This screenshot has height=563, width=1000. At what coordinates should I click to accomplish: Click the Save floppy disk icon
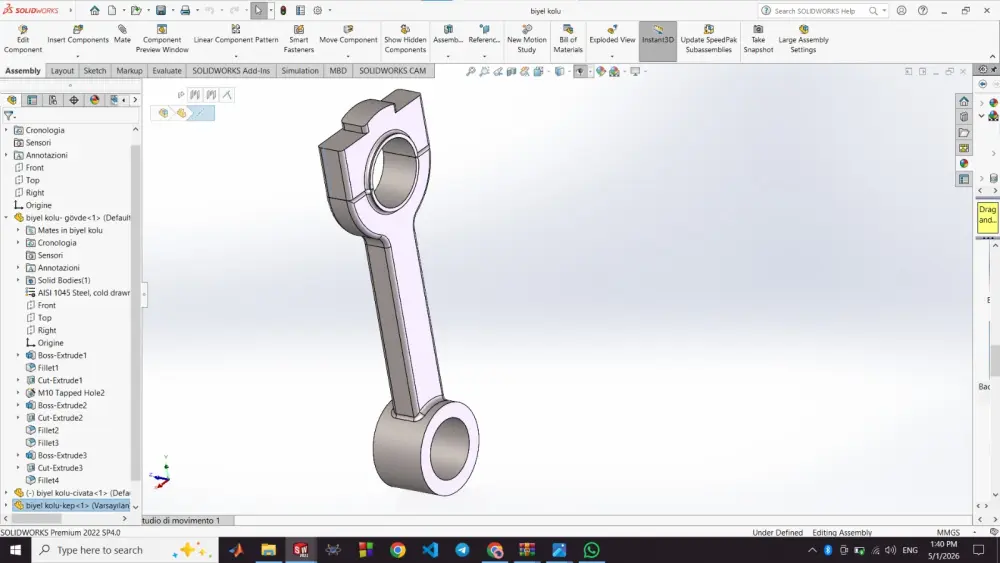pyautogui.click(x=161, y=10)
